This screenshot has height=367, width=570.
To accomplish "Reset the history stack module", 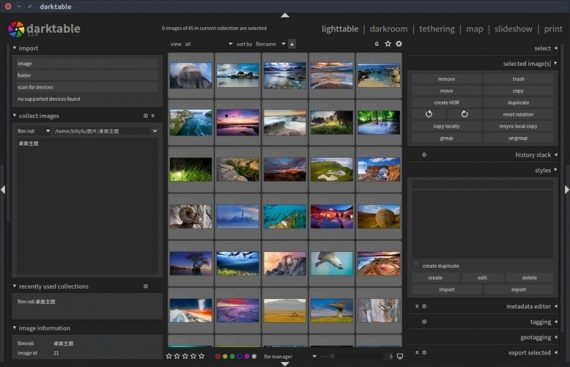I will click(424, 155).
